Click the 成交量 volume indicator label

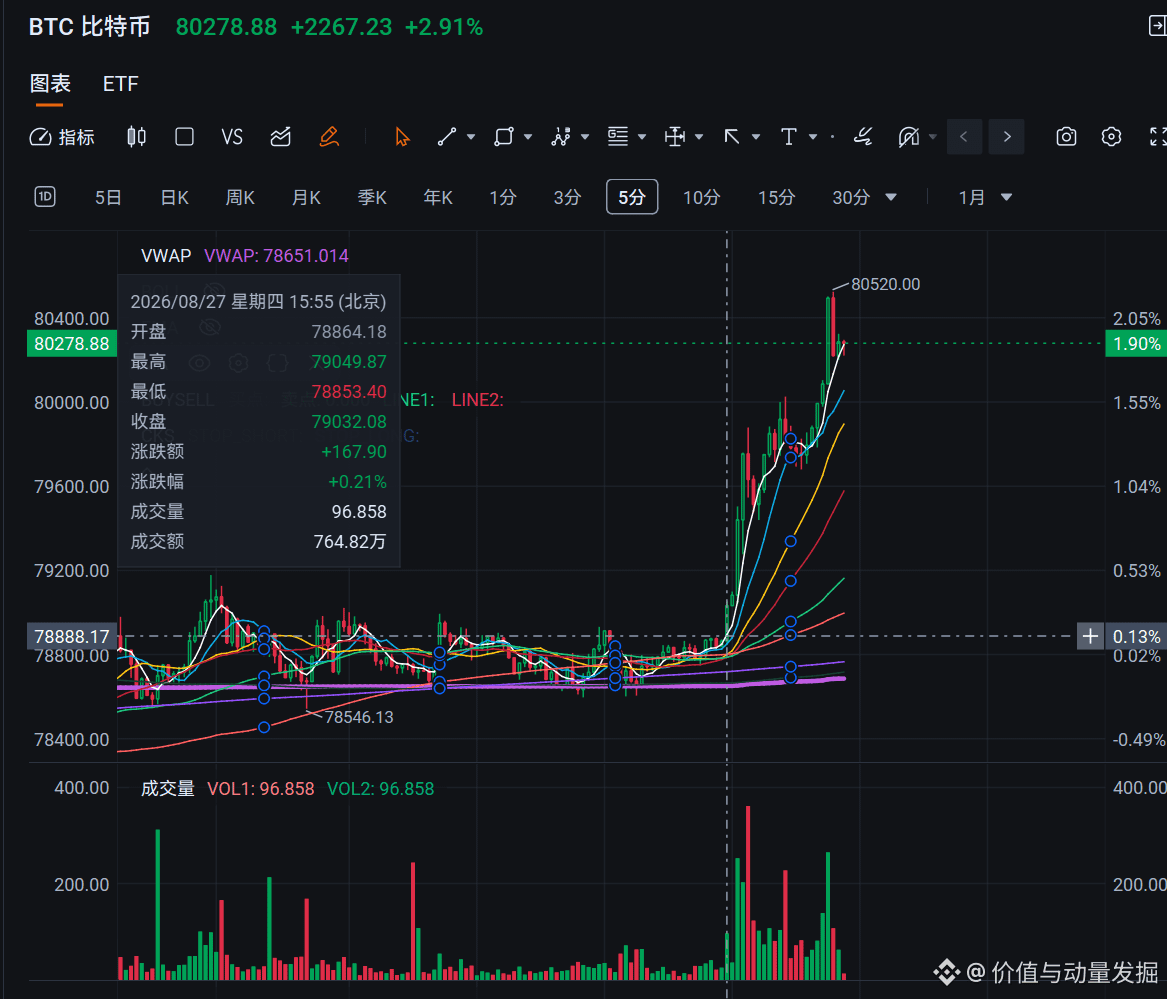coord(167,789)
